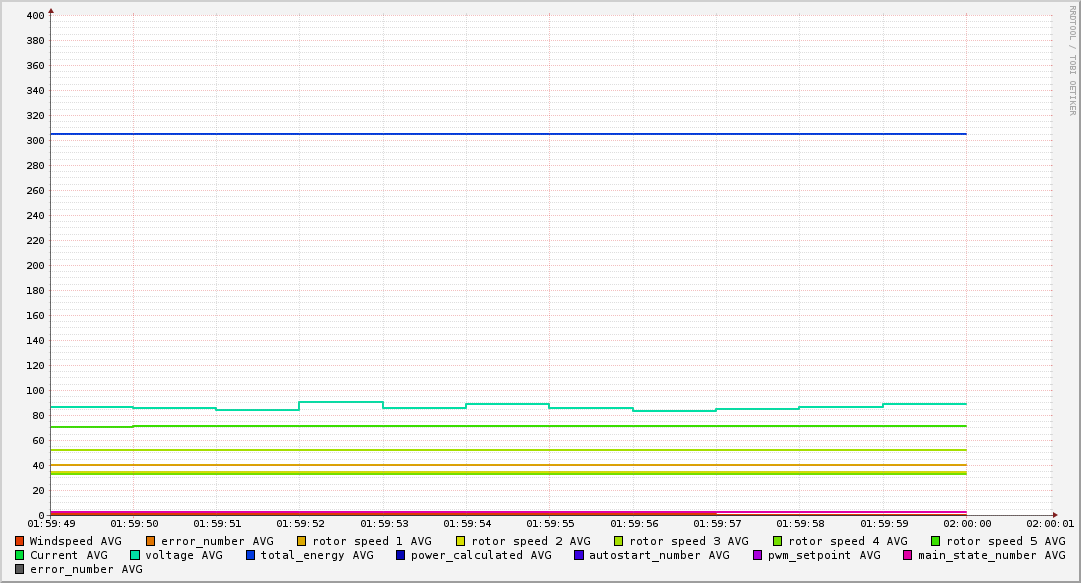Click the 02:00:00 time axis label
The width and height of the screenshot is (1081, 583).
click(x=967, y=523)
